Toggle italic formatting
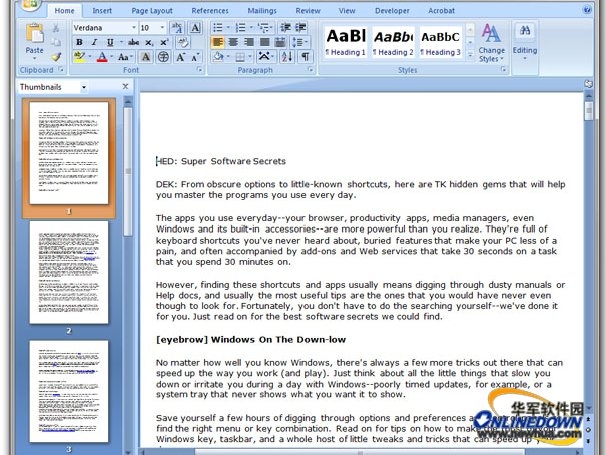606x455 pixels. pyautogui.click(x=95, y=43)
